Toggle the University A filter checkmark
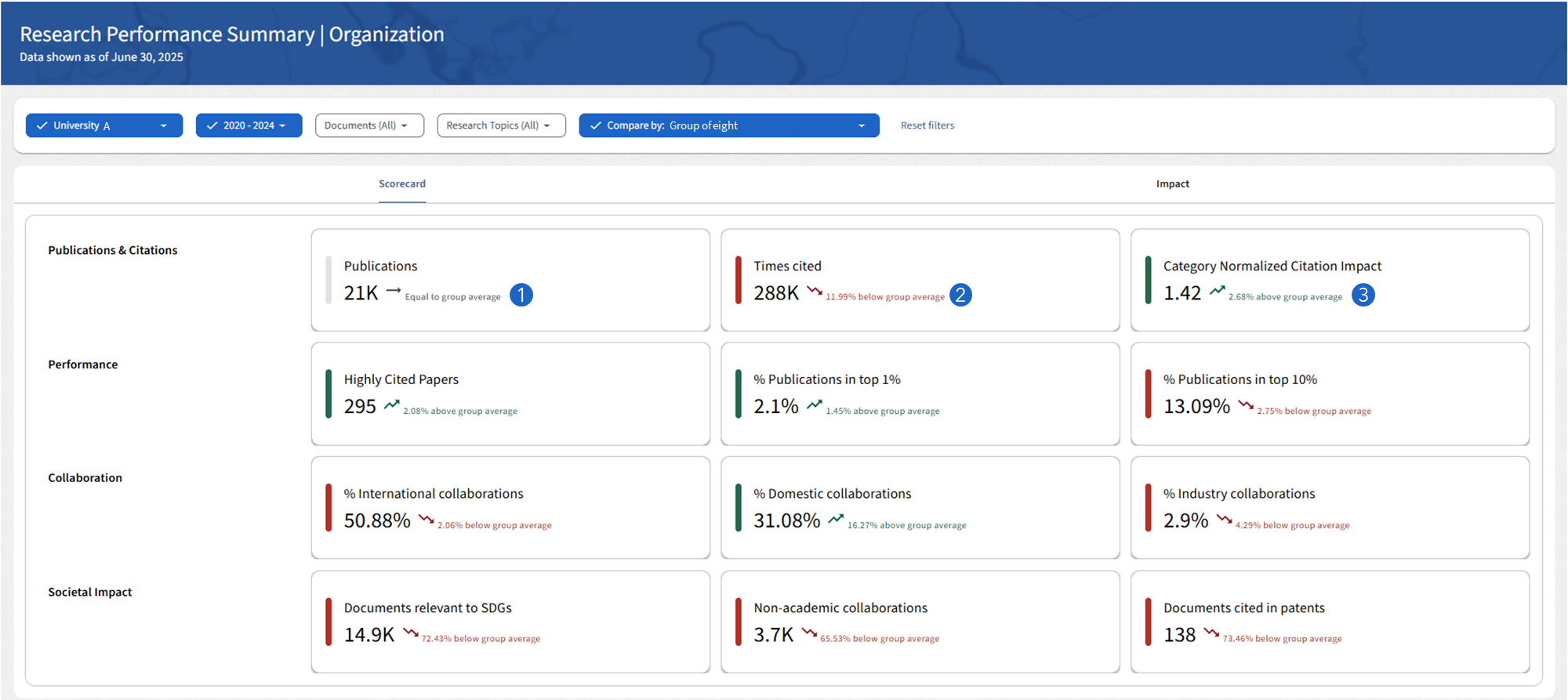The image size is (1568, 700). point(42,125)
